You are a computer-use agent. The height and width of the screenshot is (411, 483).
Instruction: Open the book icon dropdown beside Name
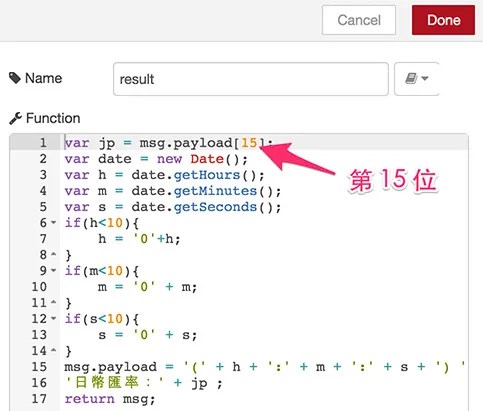pos(416,79)
